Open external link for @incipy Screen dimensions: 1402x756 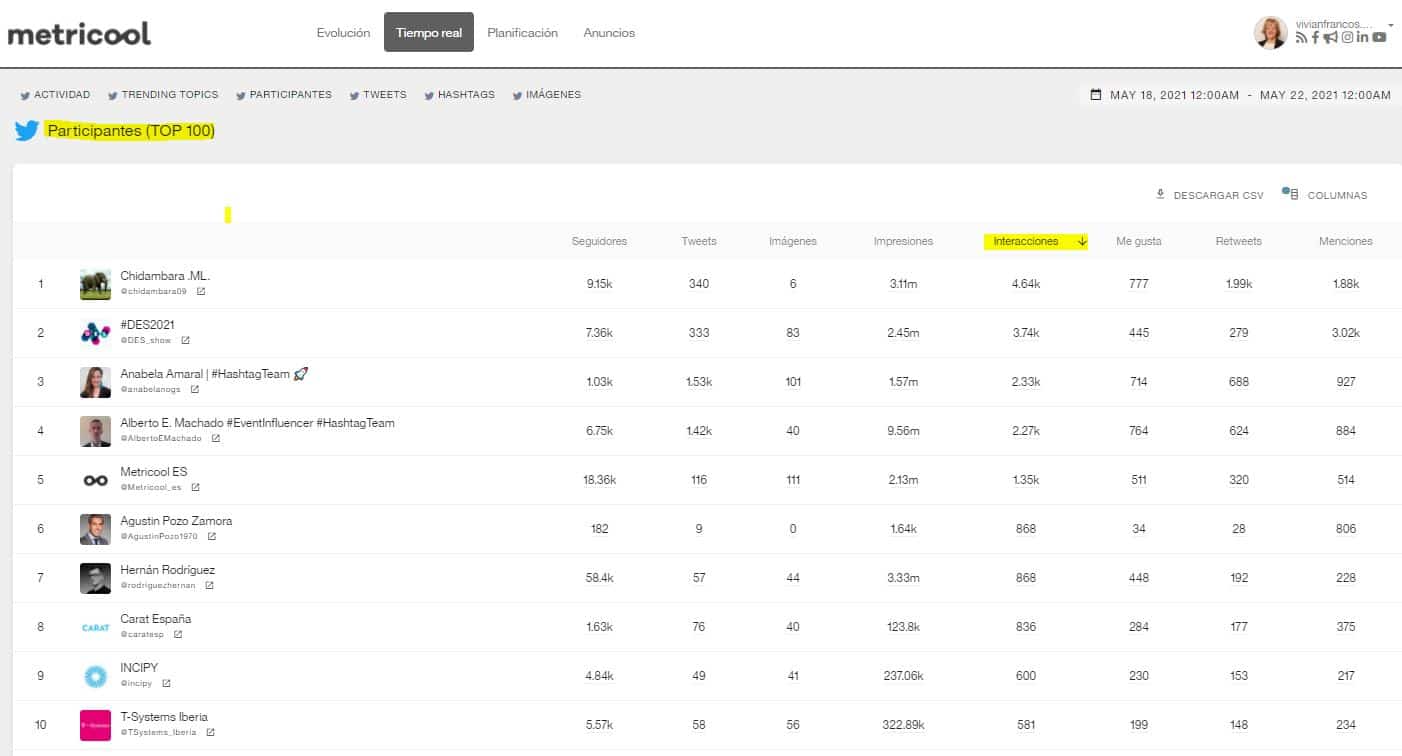[x=166, y=684]
